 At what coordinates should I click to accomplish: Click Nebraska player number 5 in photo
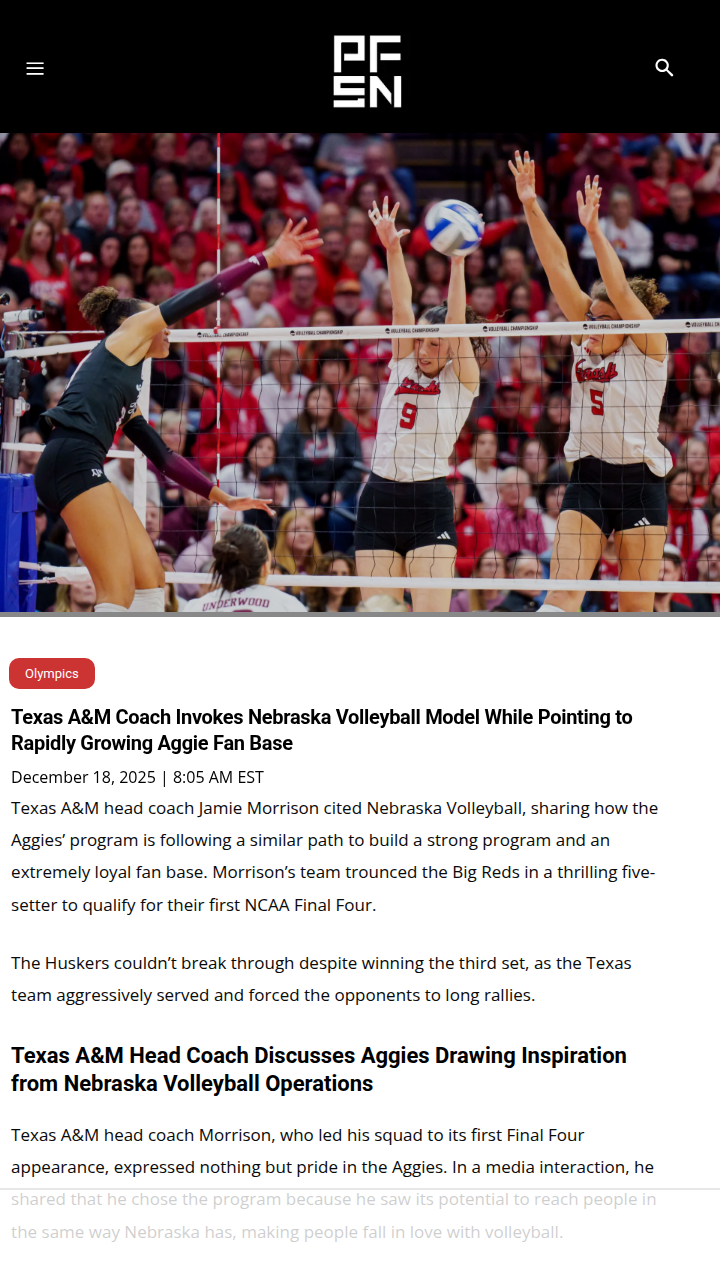[608, 400]
